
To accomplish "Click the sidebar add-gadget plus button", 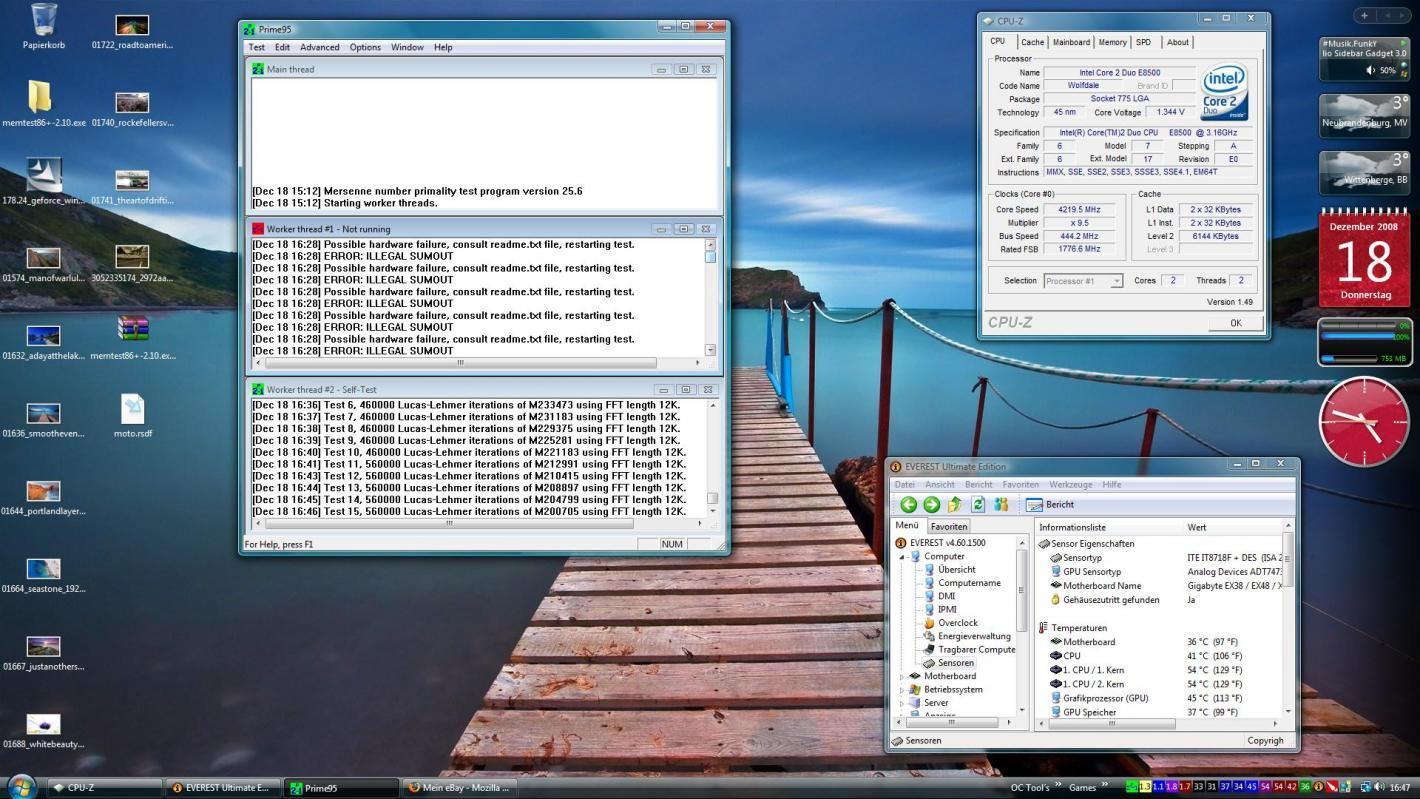I will tap(1364, 15).
